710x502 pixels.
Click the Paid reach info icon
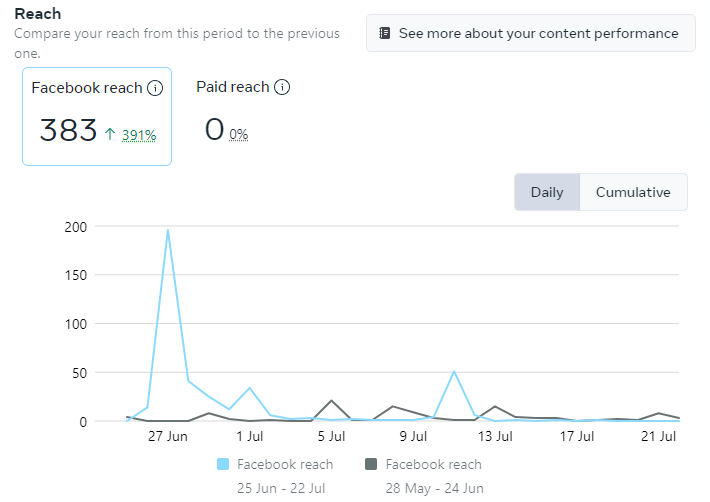pyautogui.click(x=282, y=87)
